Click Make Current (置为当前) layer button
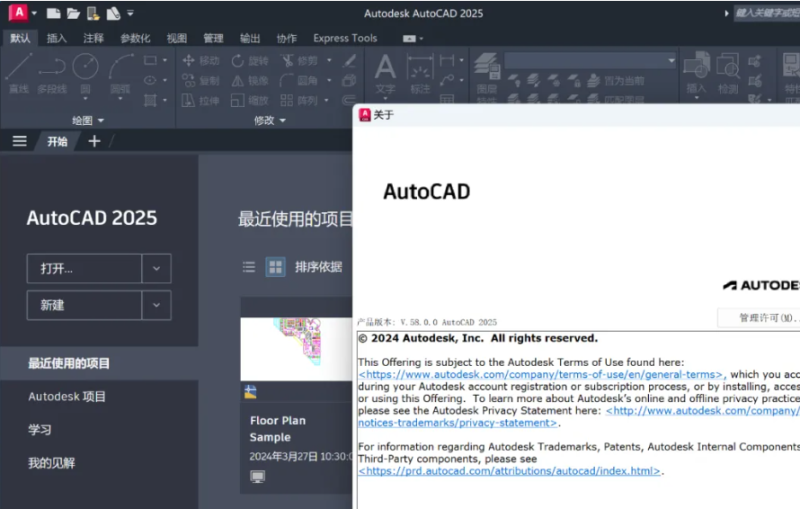 click(615, 81)
